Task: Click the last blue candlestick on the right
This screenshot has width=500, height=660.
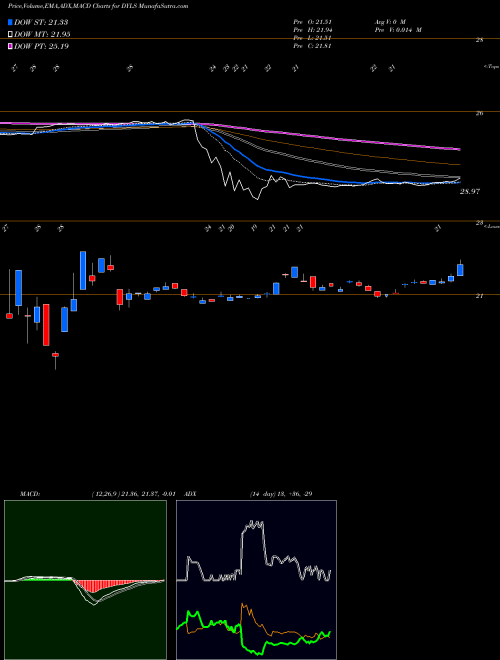Action: tap(460, 270)
